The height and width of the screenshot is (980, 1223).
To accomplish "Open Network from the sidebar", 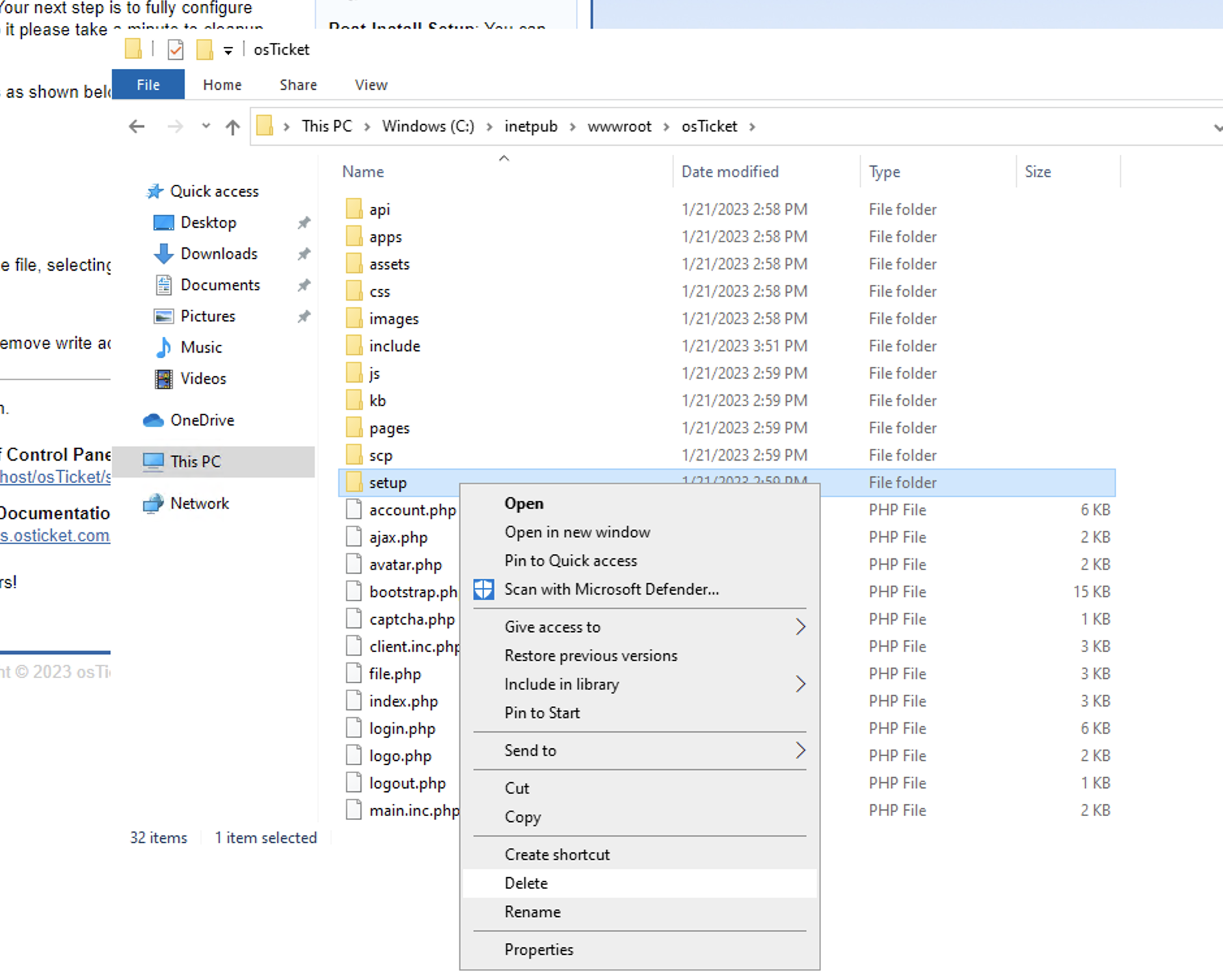I will (x=200, y=503).
